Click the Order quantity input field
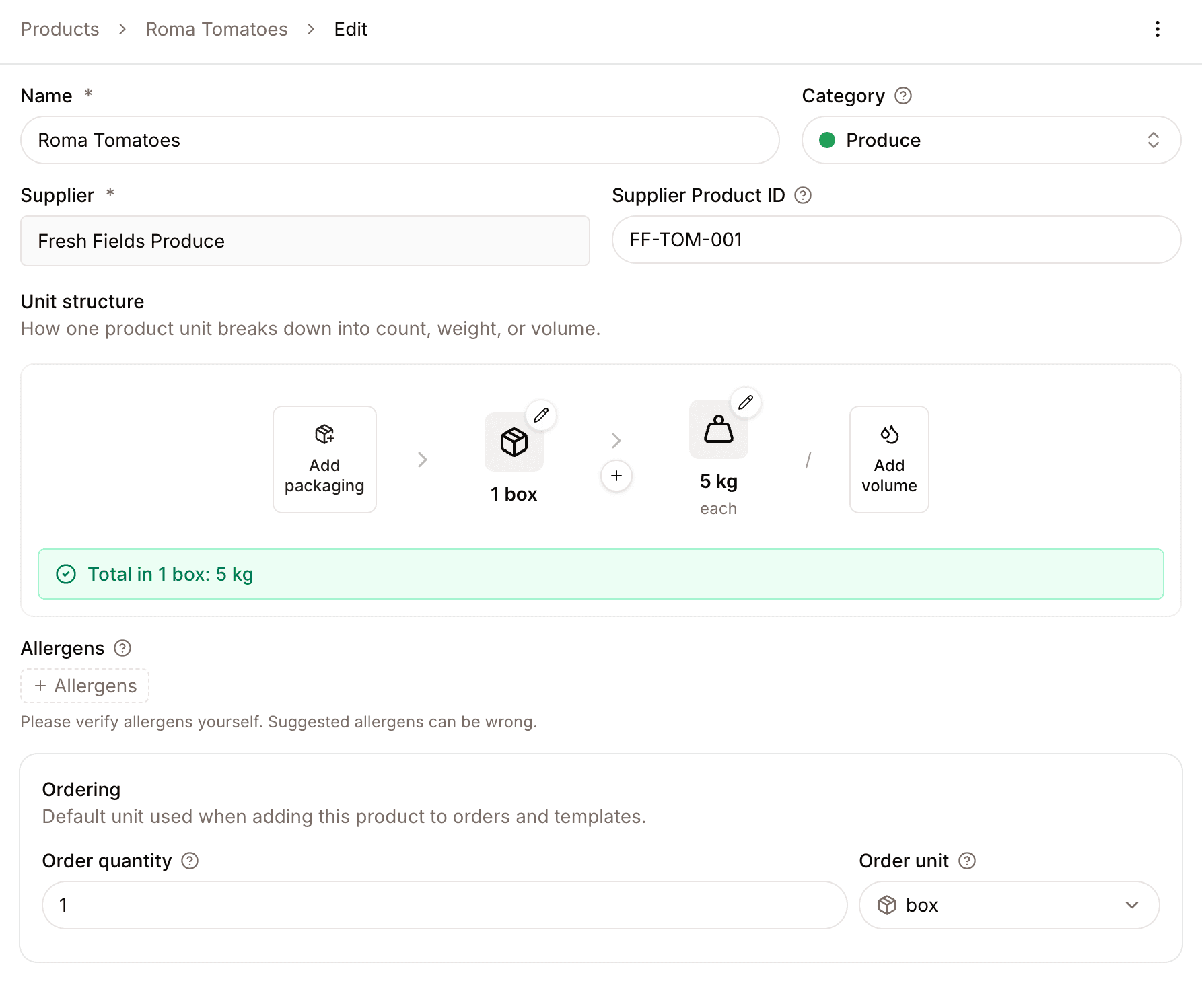 click(x=444, y=905)
